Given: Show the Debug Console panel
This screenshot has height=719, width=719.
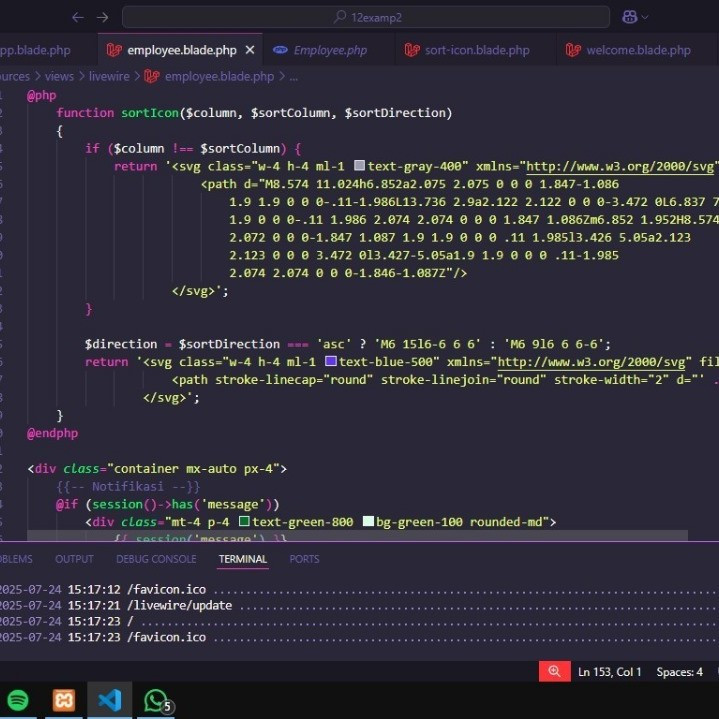Looking at the screenshot, I should click(156, 559).
